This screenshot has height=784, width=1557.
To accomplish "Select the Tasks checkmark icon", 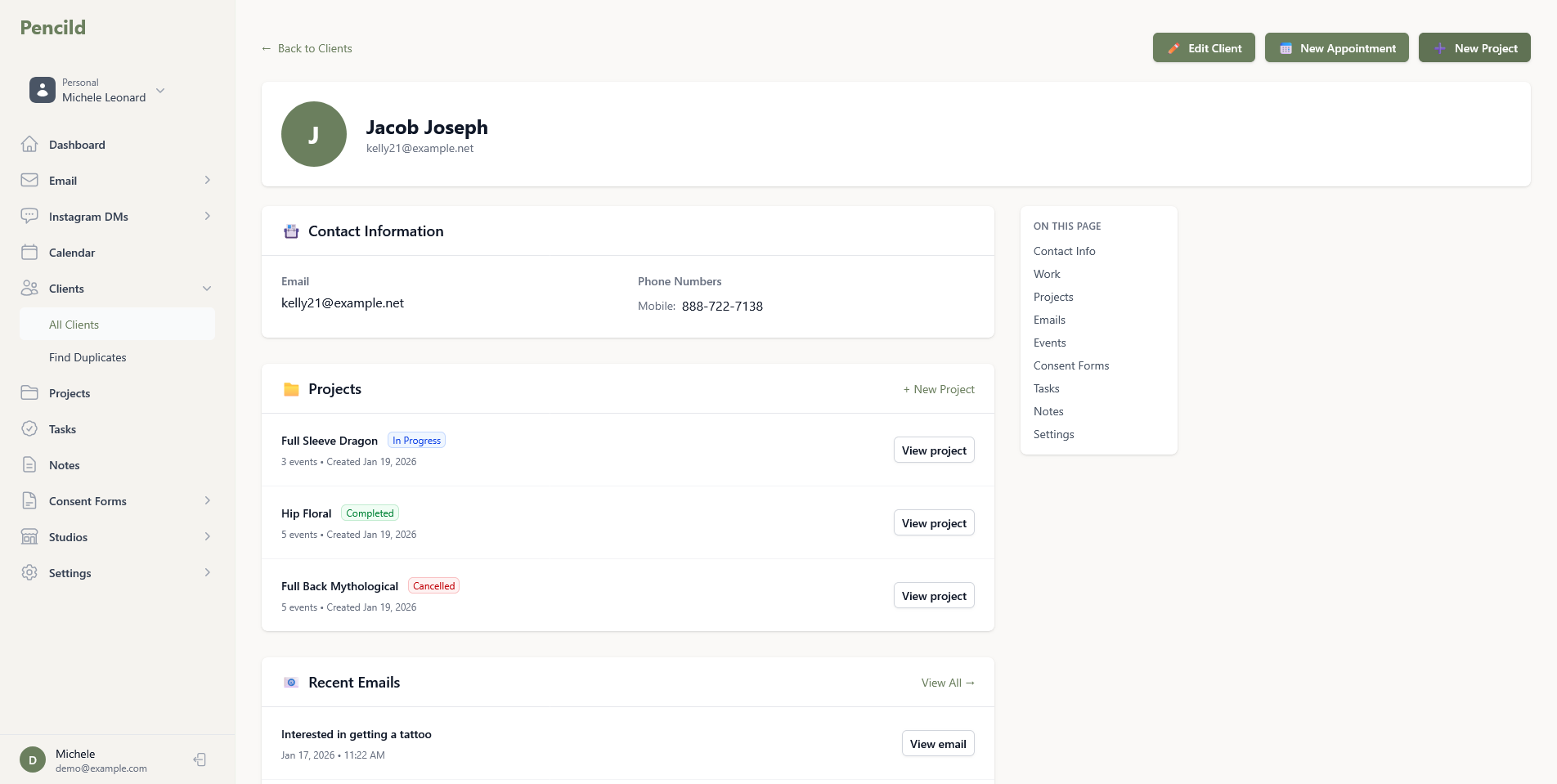I will click(29, 428).
